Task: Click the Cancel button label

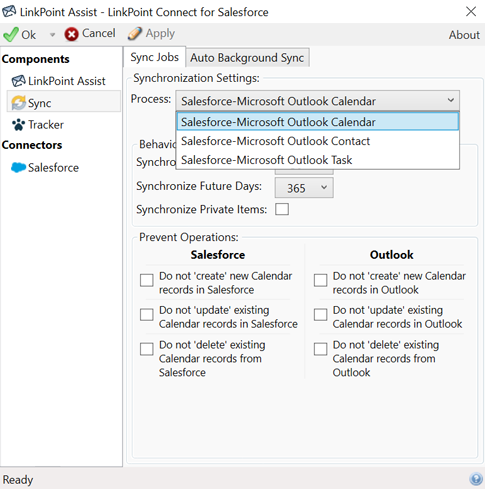Action: pyautogui.click(x=98, y=33)
